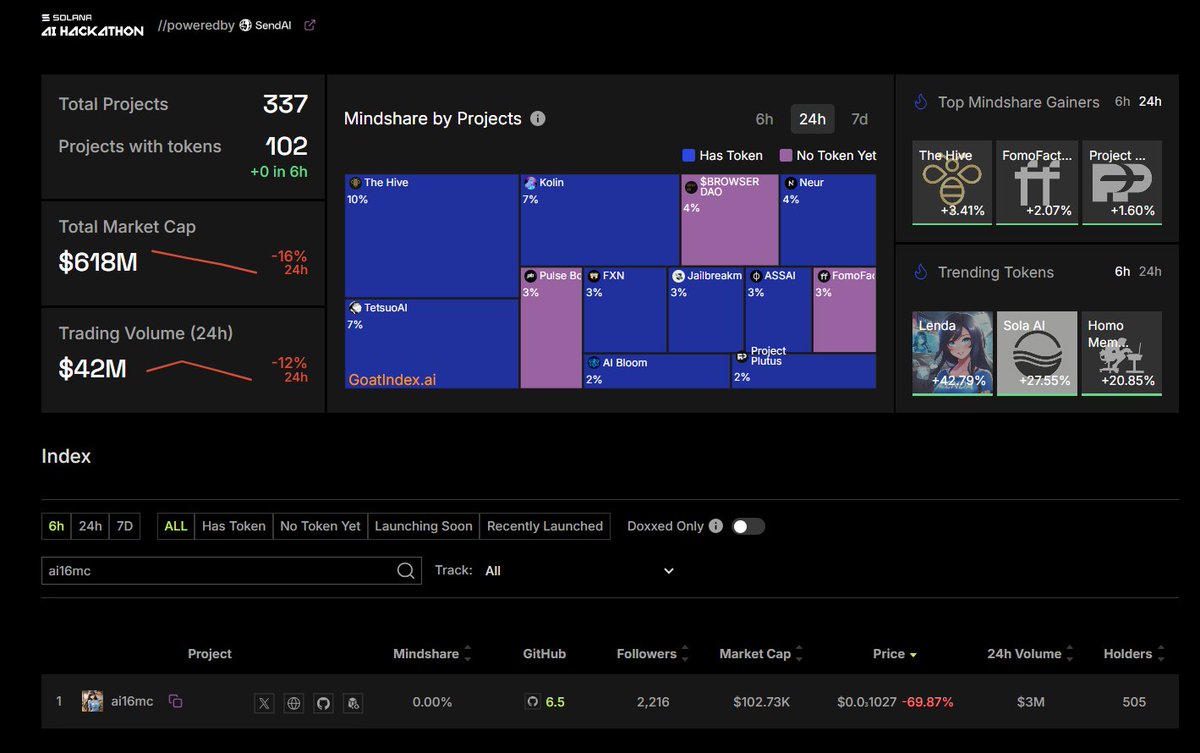Open the Track dropdown showing All
Image resolution: width=1200 pixels, height=753 pixels.
click(x=579, y=571)
